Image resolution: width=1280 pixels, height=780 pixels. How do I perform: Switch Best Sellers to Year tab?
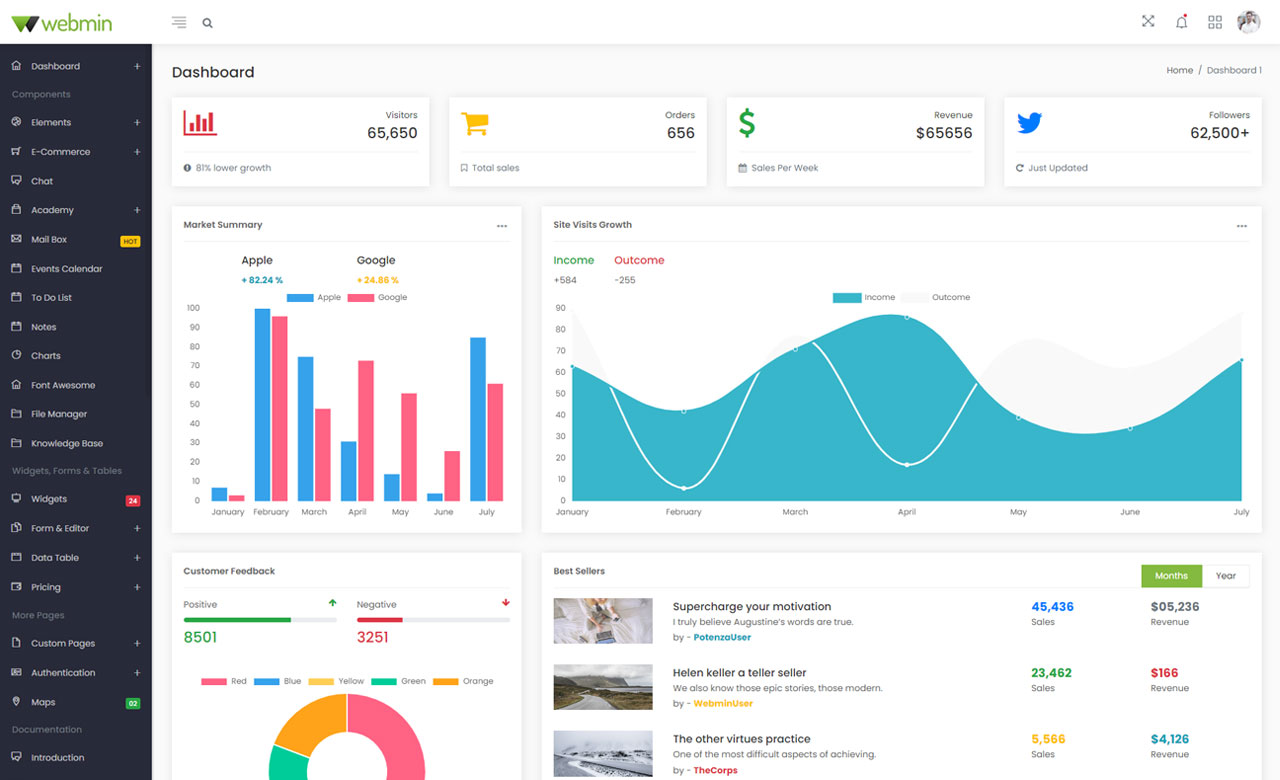(x=1226, y=576)
